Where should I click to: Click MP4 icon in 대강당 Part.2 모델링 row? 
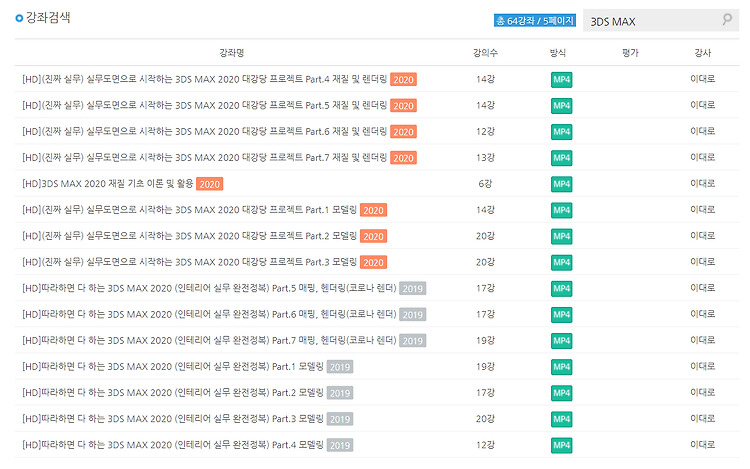pyautogui.click(x=562, y=236)
